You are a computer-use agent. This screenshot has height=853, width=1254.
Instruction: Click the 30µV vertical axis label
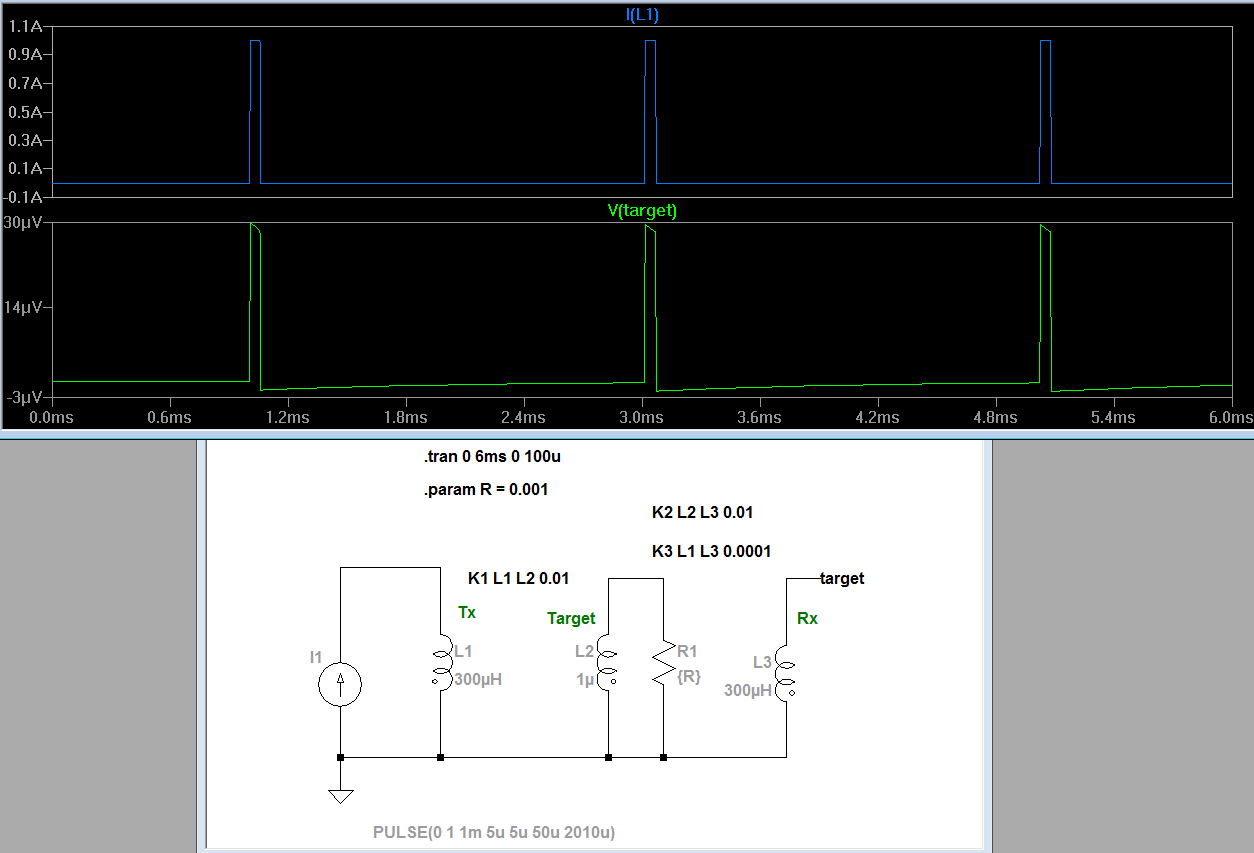tap(23, 222)
